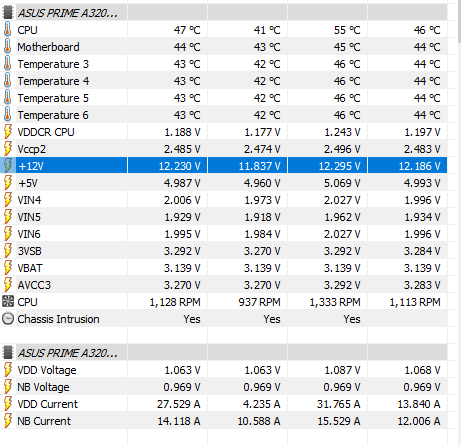
Task: Click the chip icon of first ASUS PRIME header
Action: coord(7,13)
